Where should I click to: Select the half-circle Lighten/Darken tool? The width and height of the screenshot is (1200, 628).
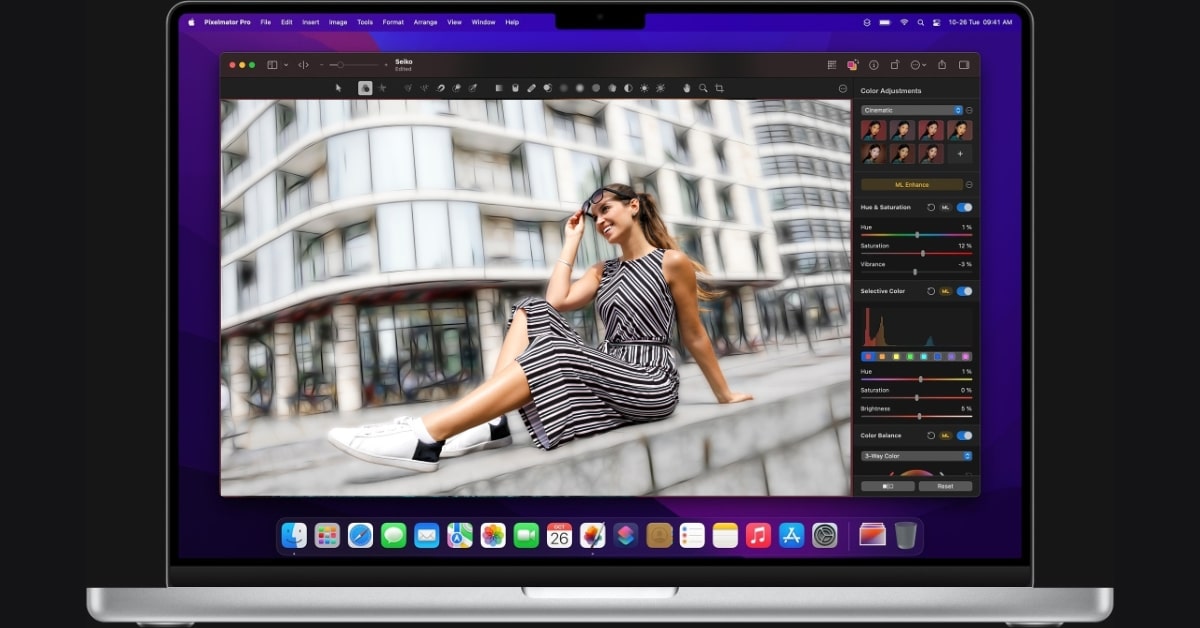coord(628,88)
